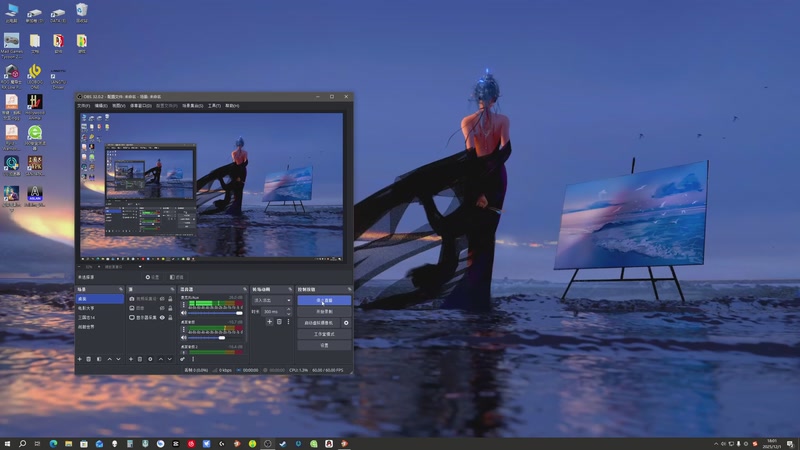
Task: Toggle visibility eye of the second source row
Action: [x=162, y=308]
